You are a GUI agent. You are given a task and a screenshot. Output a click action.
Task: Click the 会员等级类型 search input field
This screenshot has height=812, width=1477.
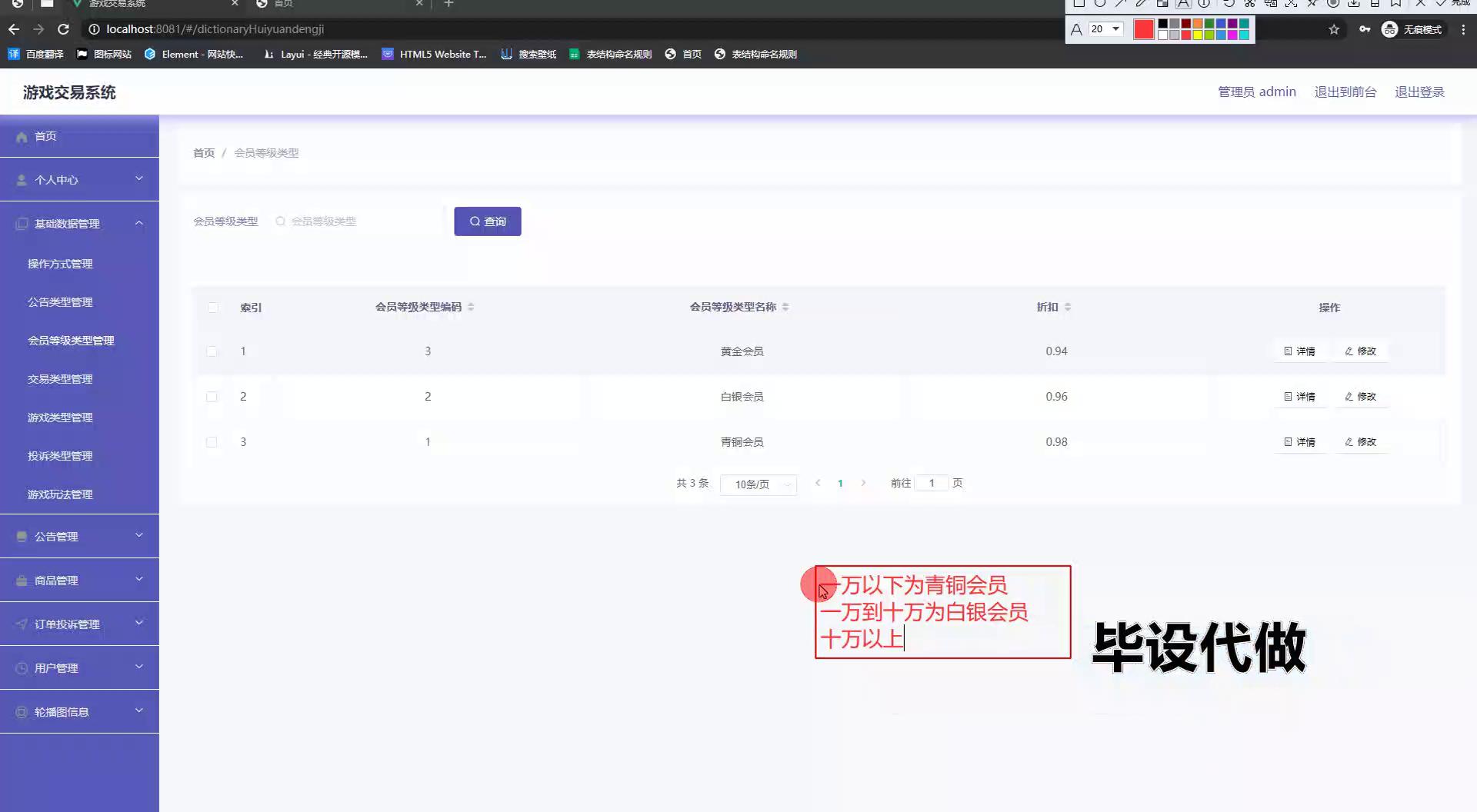358,221
